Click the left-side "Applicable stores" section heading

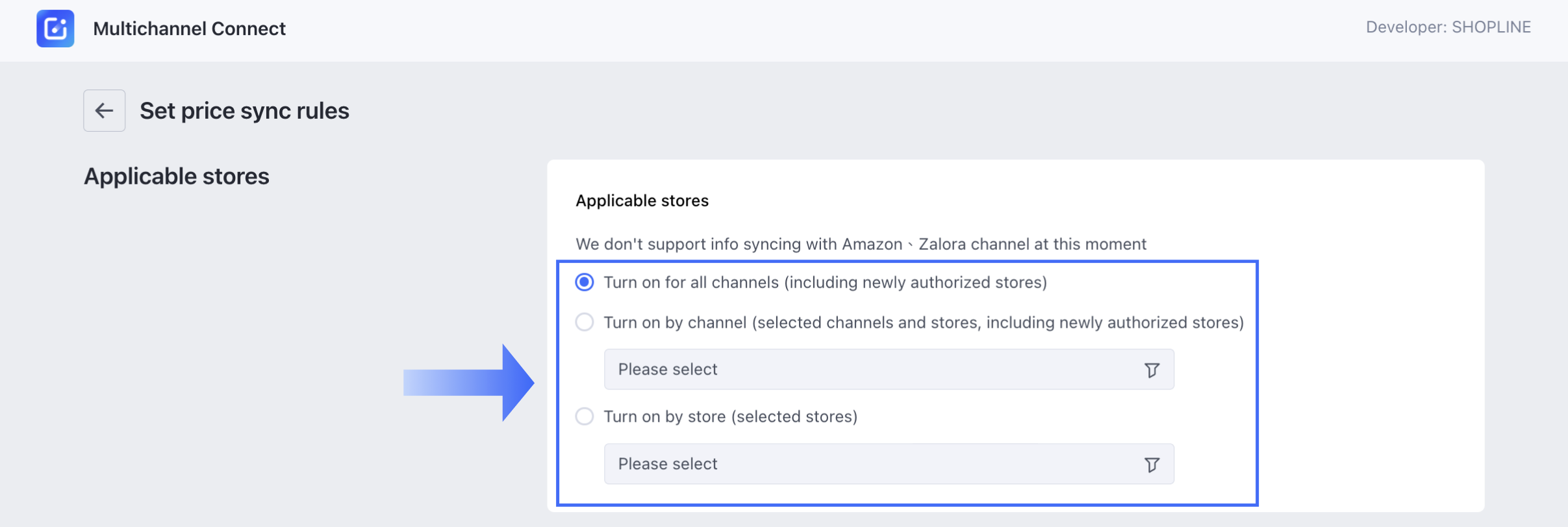pos(176,177)
